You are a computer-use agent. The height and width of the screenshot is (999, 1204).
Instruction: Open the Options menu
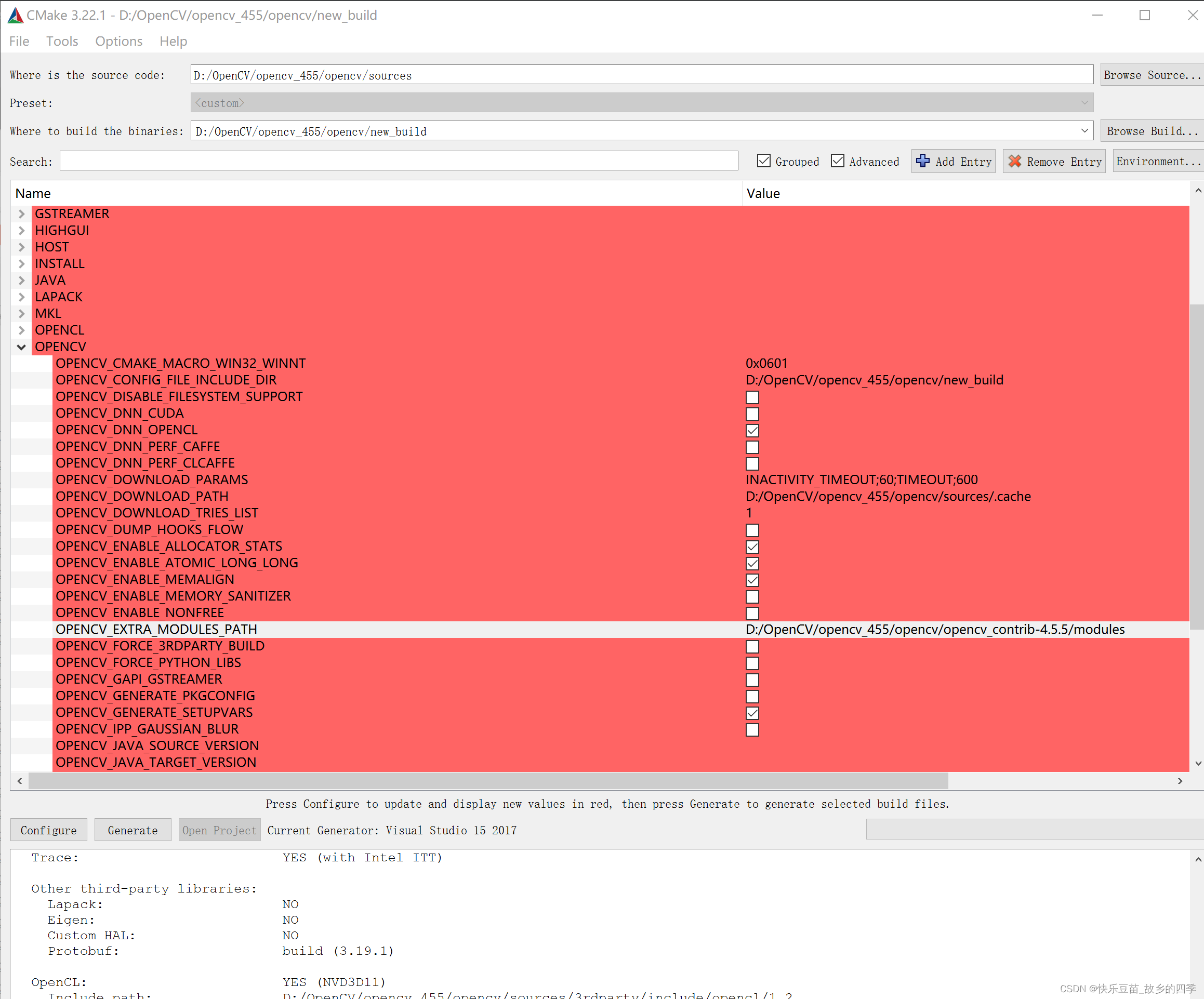[x=118, y=41]
